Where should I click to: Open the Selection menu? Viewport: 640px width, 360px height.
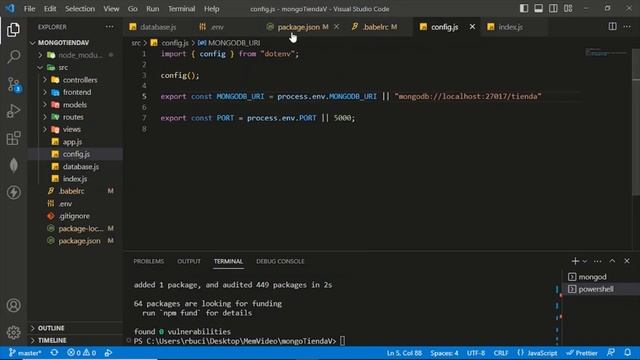coord(80,9)
